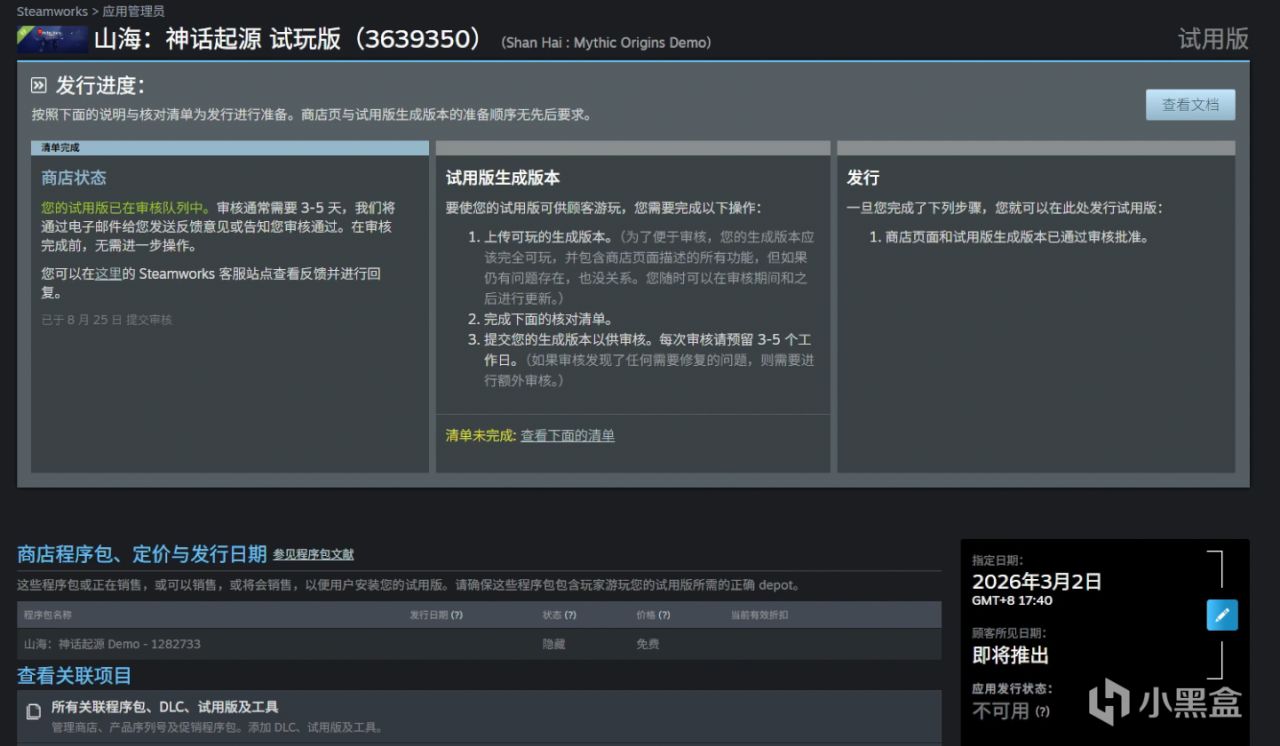This screenshot has height=746, width=1280.
Task: Open 所有关联程序包、DLC、试用版及工具 link
Action: [x=165, y=706]
